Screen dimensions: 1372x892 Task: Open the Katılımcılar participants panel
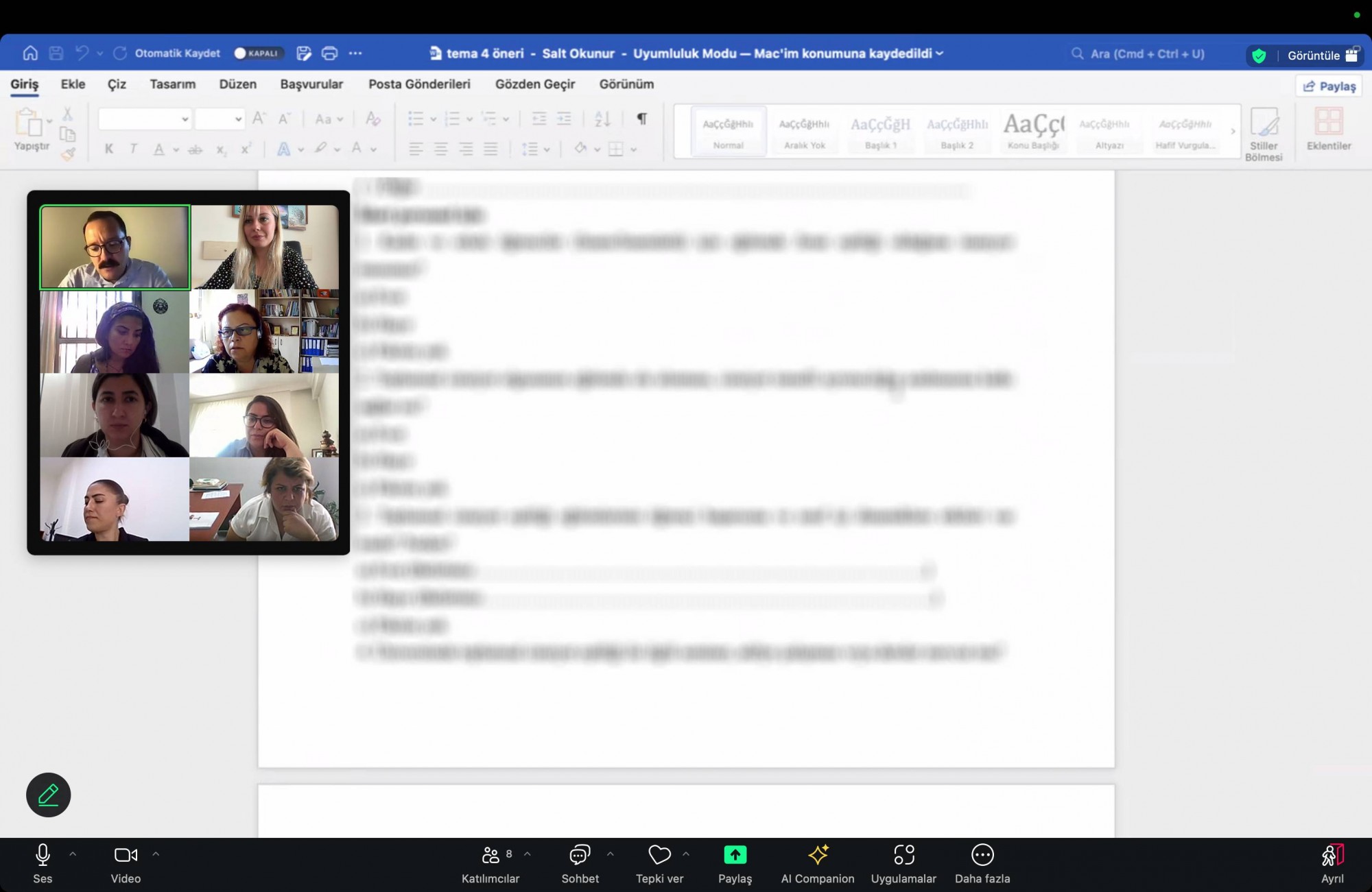coord(490,863)
